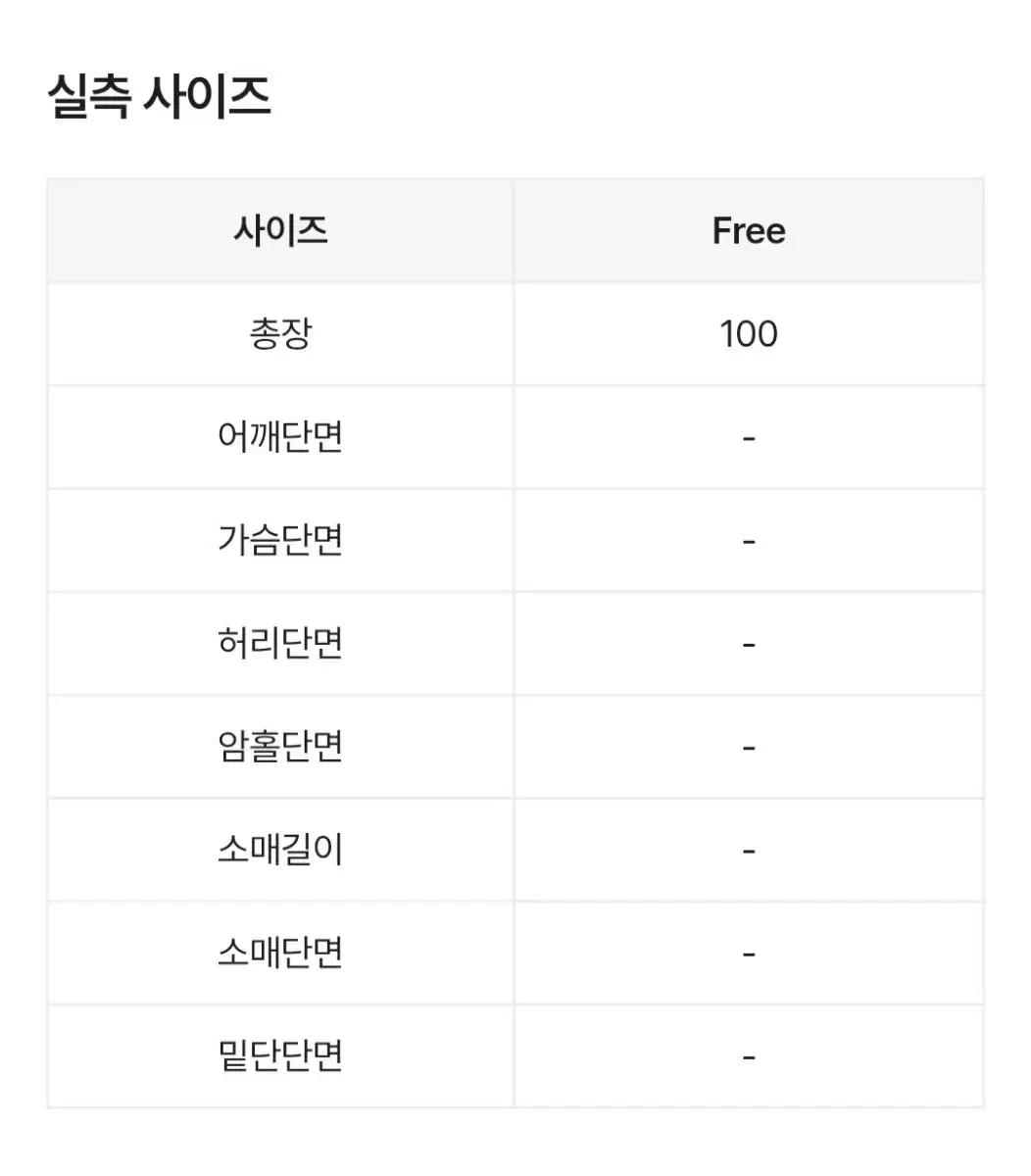Click the 소매길이 row label
The width and height of the screenshot is (1031, 1176).
(x=280, y=851)
